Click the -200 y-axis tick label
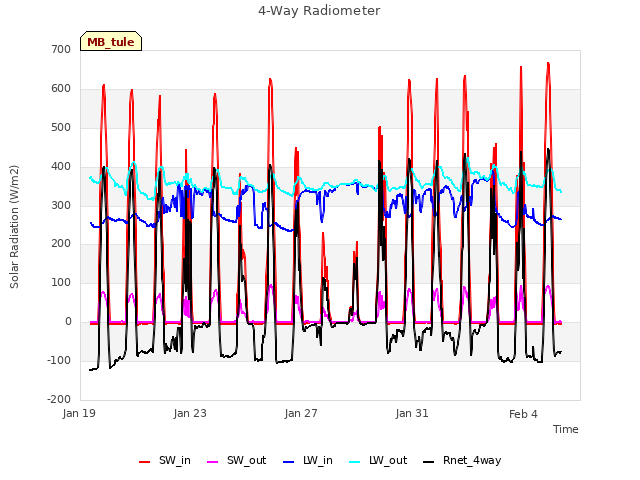This screenshot has height=480, width=640. 59,399
